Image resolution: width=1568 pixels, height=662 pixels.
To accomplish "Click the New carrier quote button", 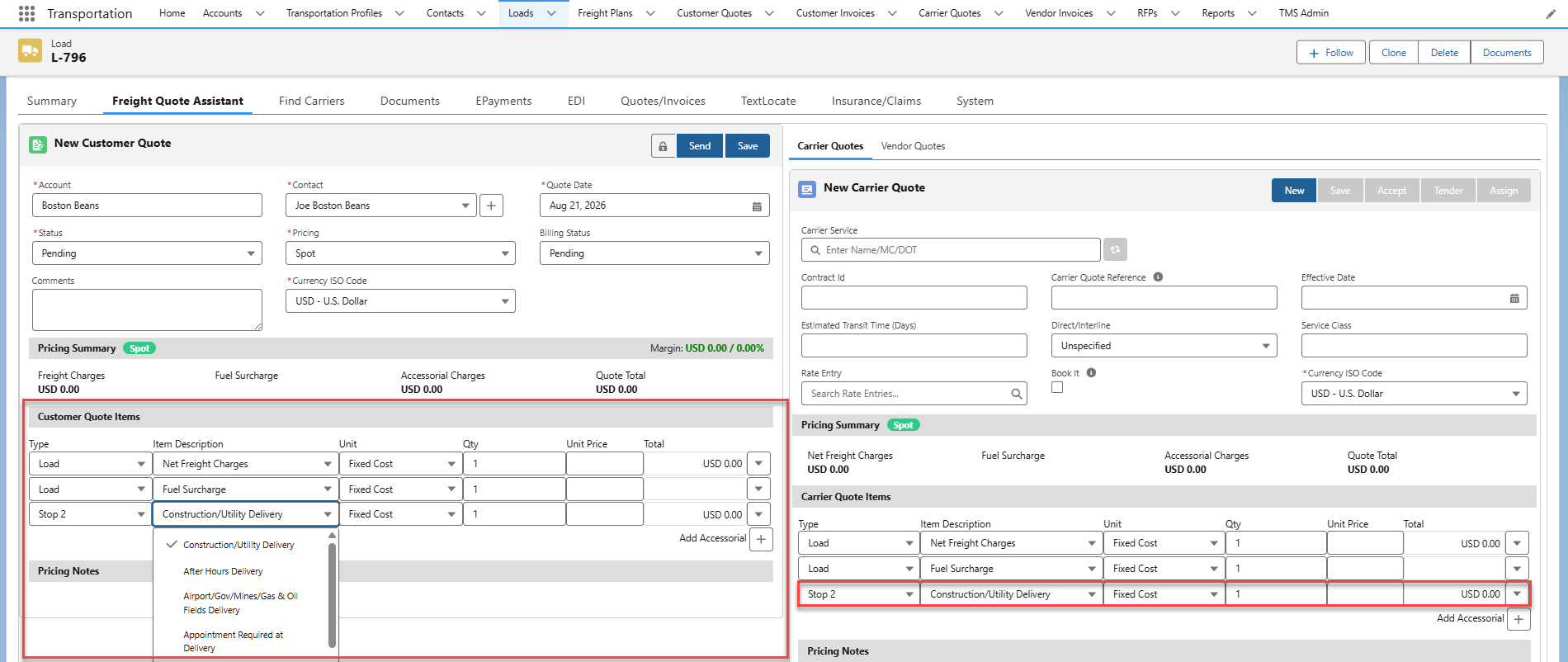I will [1294, 191].
